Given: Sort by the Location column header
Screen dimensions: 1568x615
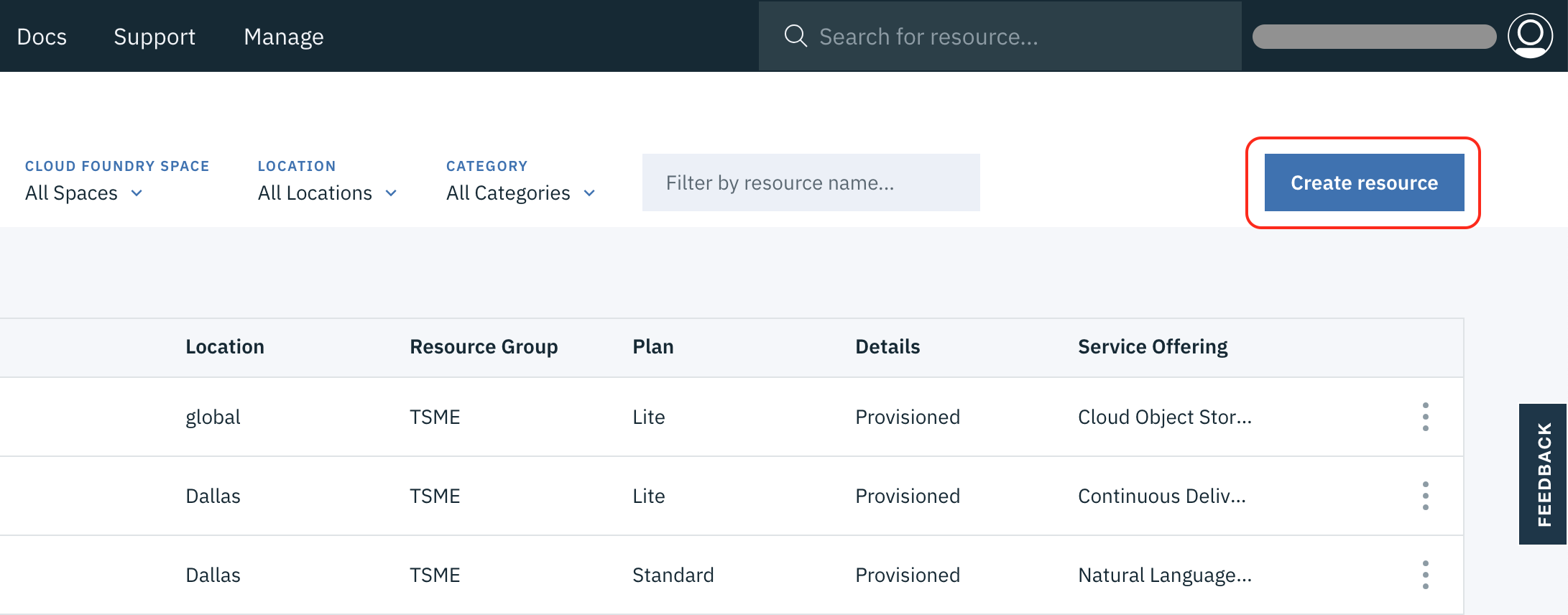Looking at the screenshot, I should coord(225,347).
